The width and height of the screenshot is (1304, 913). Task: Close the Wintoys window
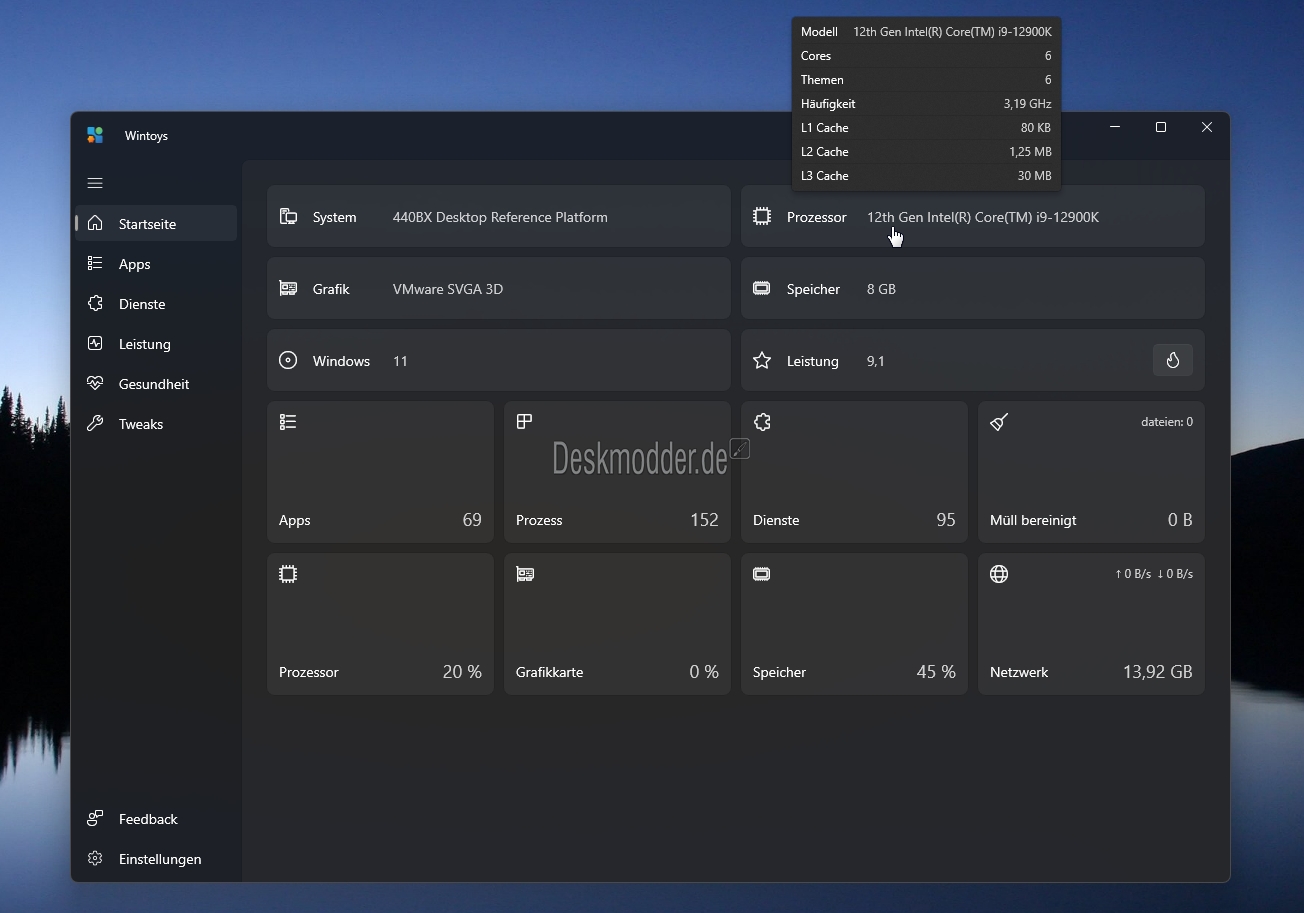coord(1207,127)
